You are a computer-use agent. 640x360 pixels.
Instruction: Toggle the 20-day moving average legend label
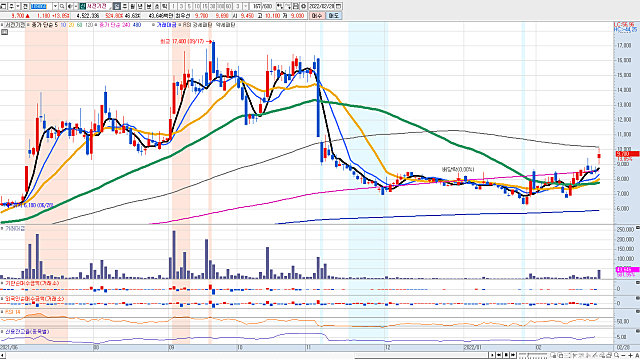pos(71,25)
